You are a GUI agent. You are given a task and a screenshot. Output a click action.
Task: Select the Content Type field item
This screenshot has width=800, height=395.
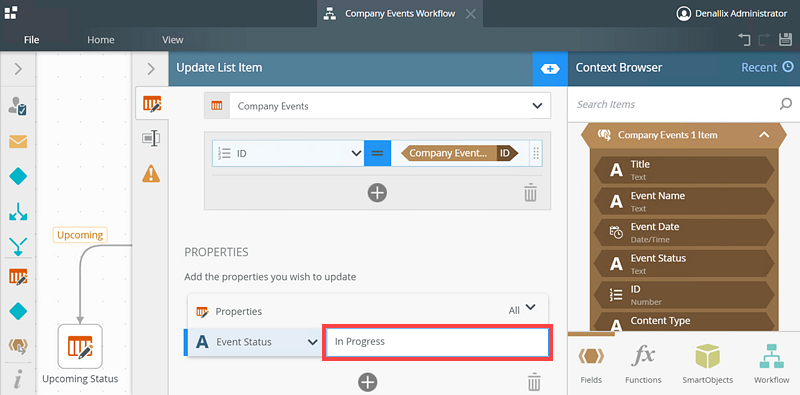[x=684, y=322]
